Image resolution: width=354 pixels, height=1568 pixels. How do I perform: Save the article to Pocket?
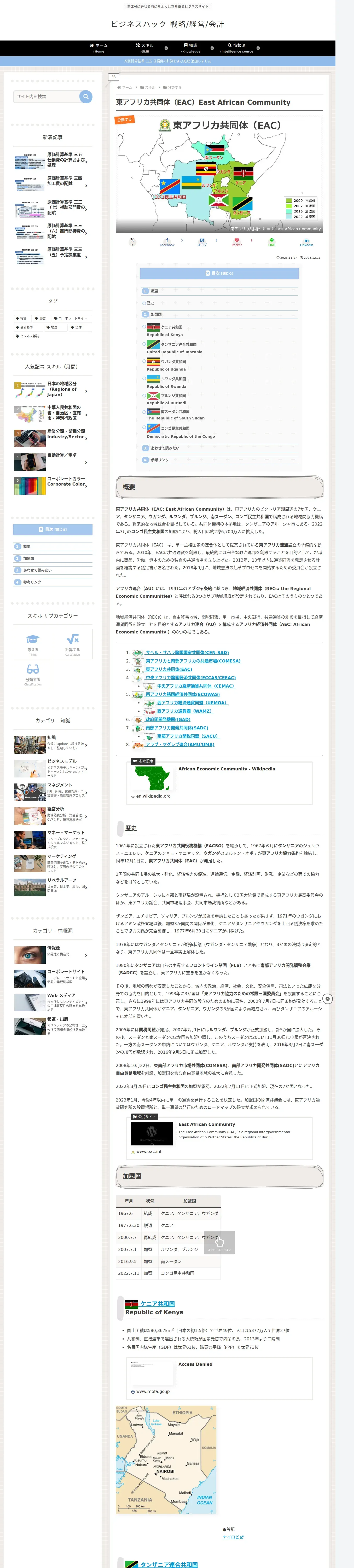click(x=237, y=242)
